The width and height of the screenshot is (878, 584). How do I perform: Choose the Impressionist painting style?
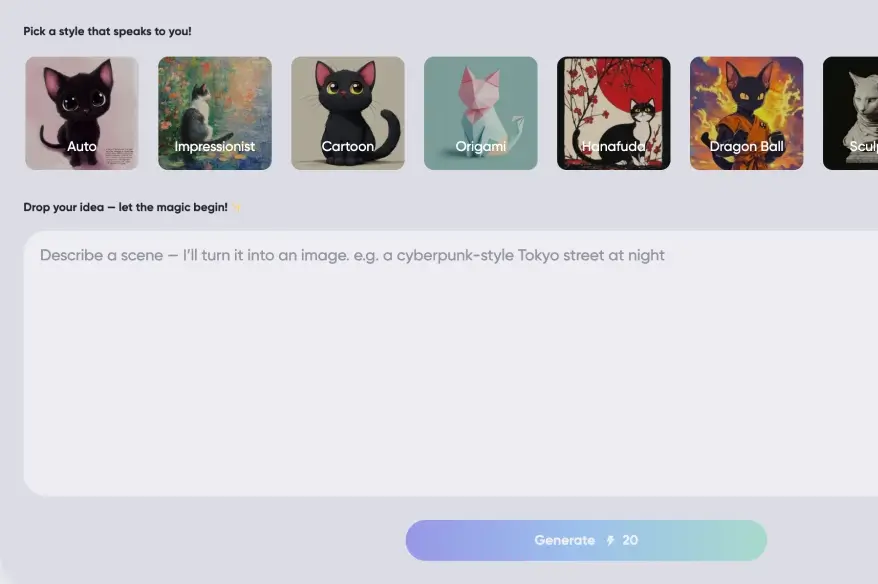(x=215, y=113)
